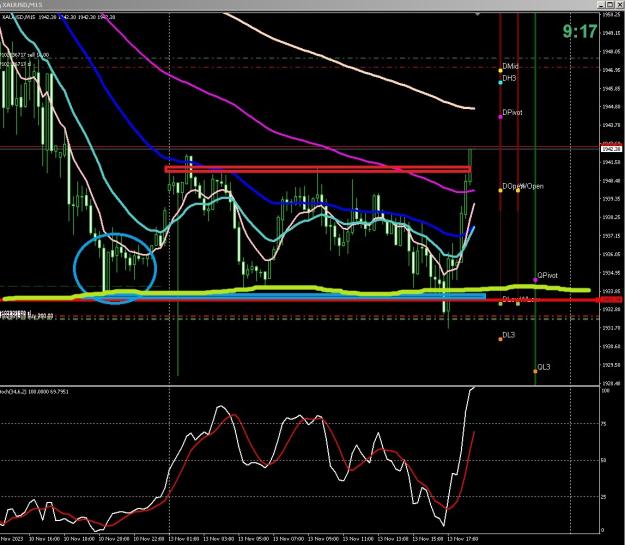Click the Stoch indicator label text
This screenshot has height=545, width=625.
34,392
